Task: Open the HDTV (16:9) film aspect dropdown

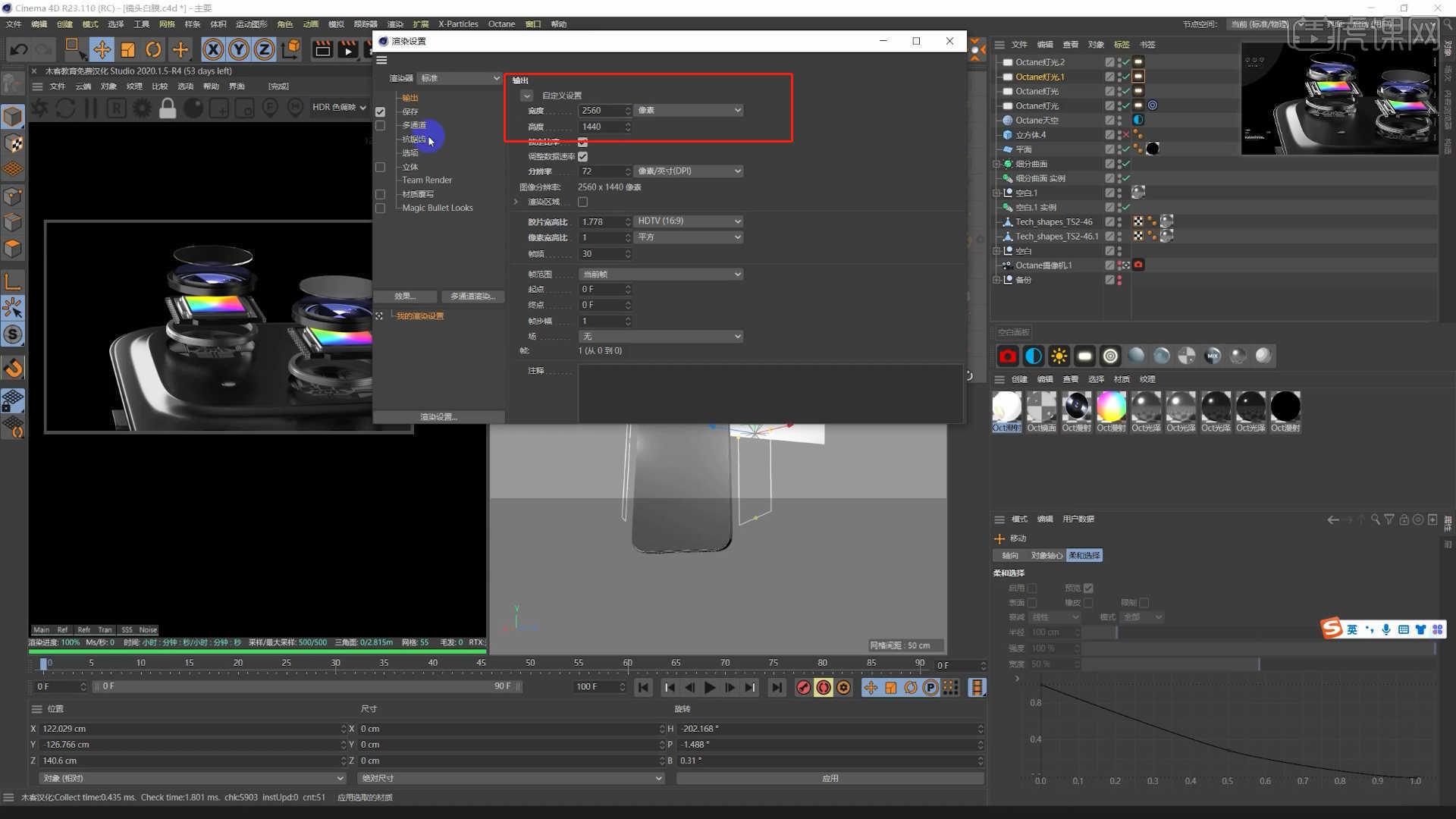Action: click(x=688, y=221)
